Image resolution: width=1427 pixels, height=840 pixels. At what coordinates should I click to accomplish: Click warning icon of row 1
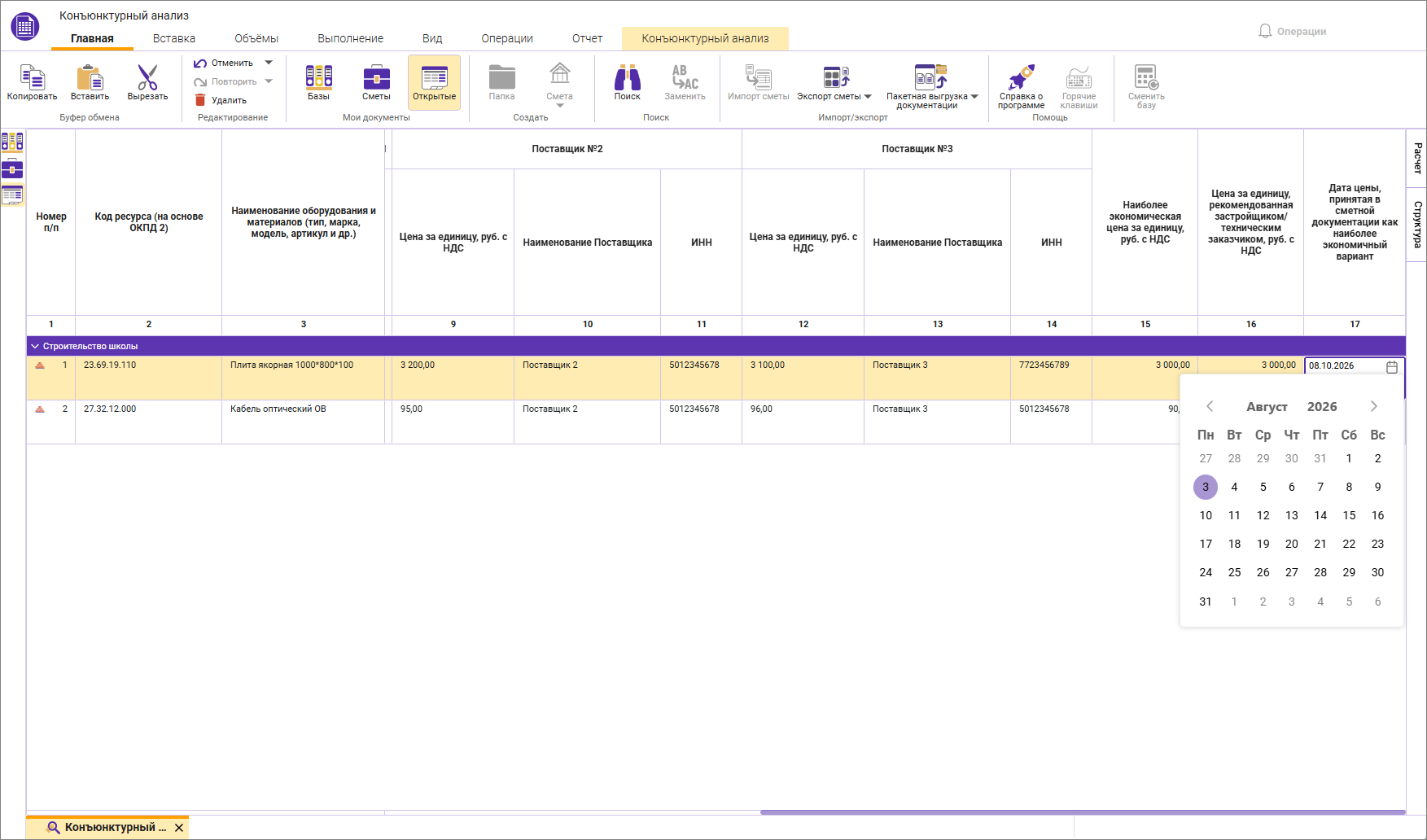click(40, 365)
